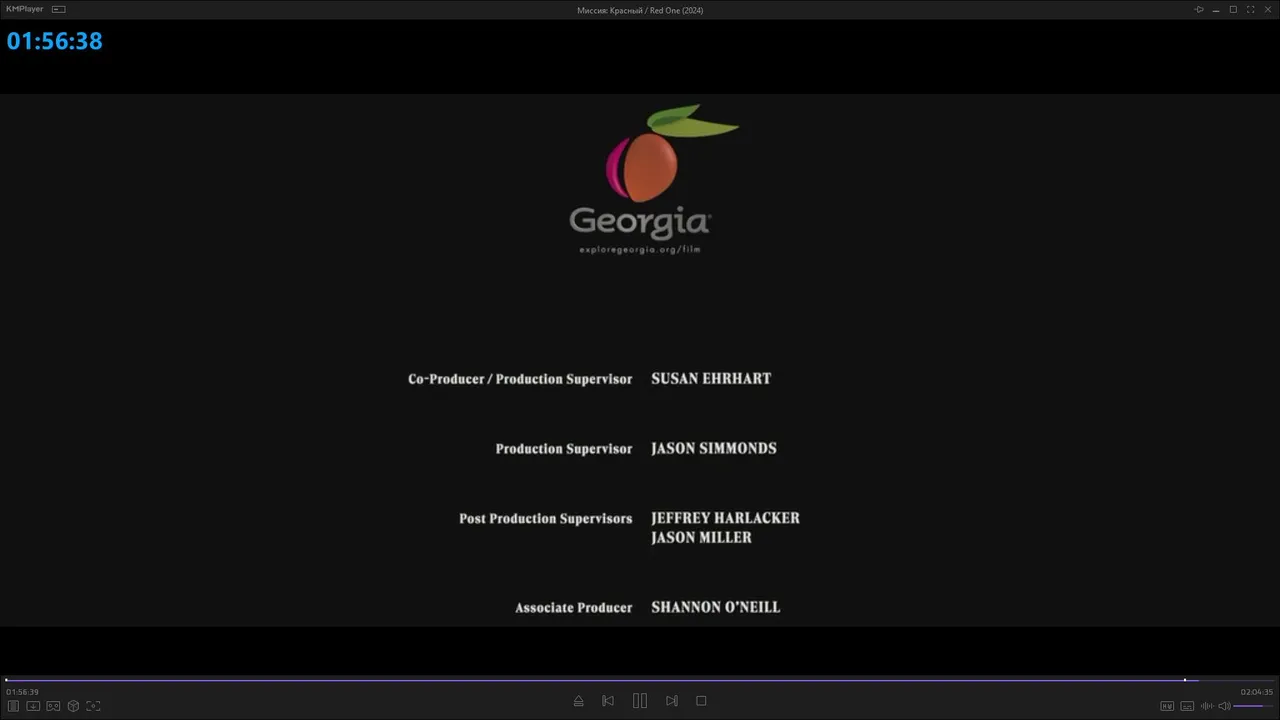Screen dimensions: 1280x720
Task: Mute the volume speaker icon
Action: tap(1224, 706)
